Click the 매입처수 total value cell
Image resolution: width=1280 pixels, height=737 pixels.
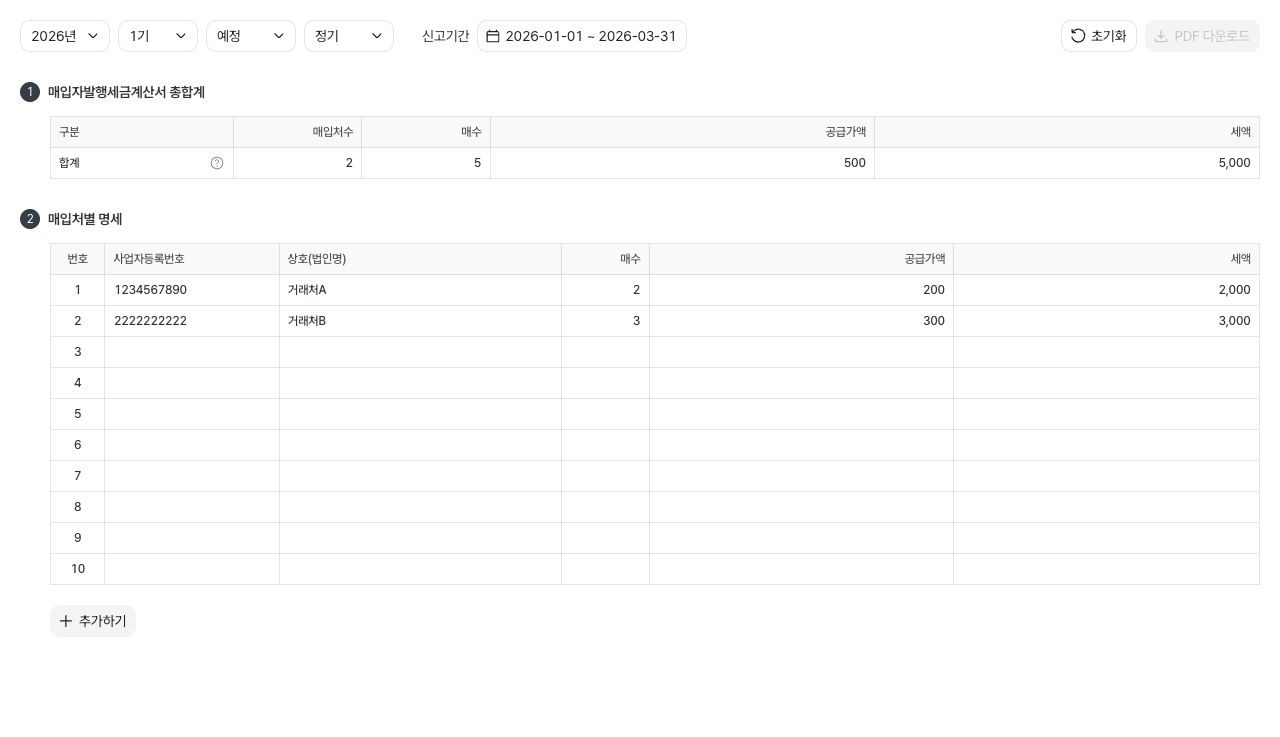297,163
